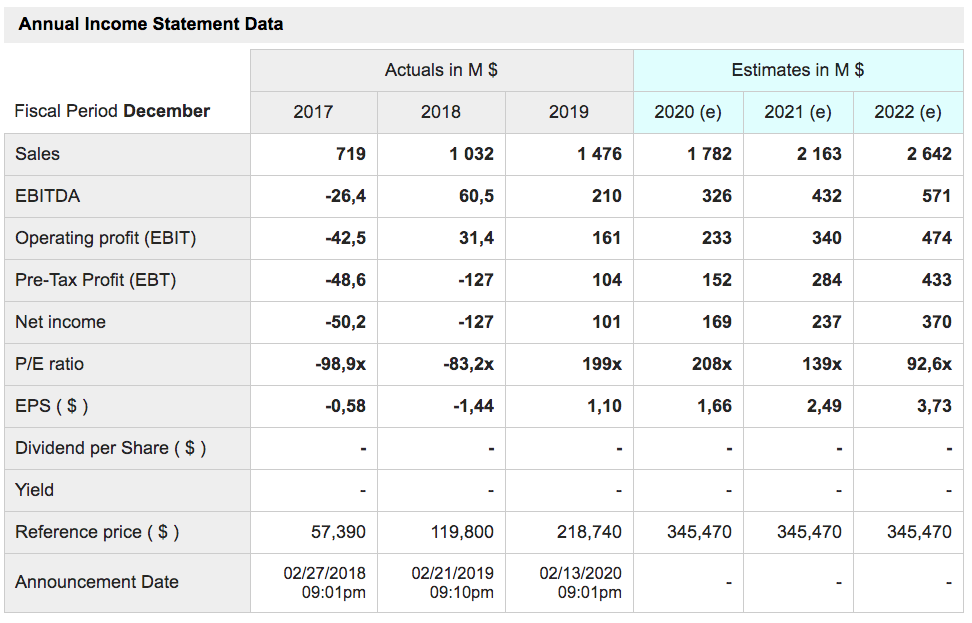Click the Estimates in M $ header
Viewport: 972px width, 623px height.
(798, 70)
